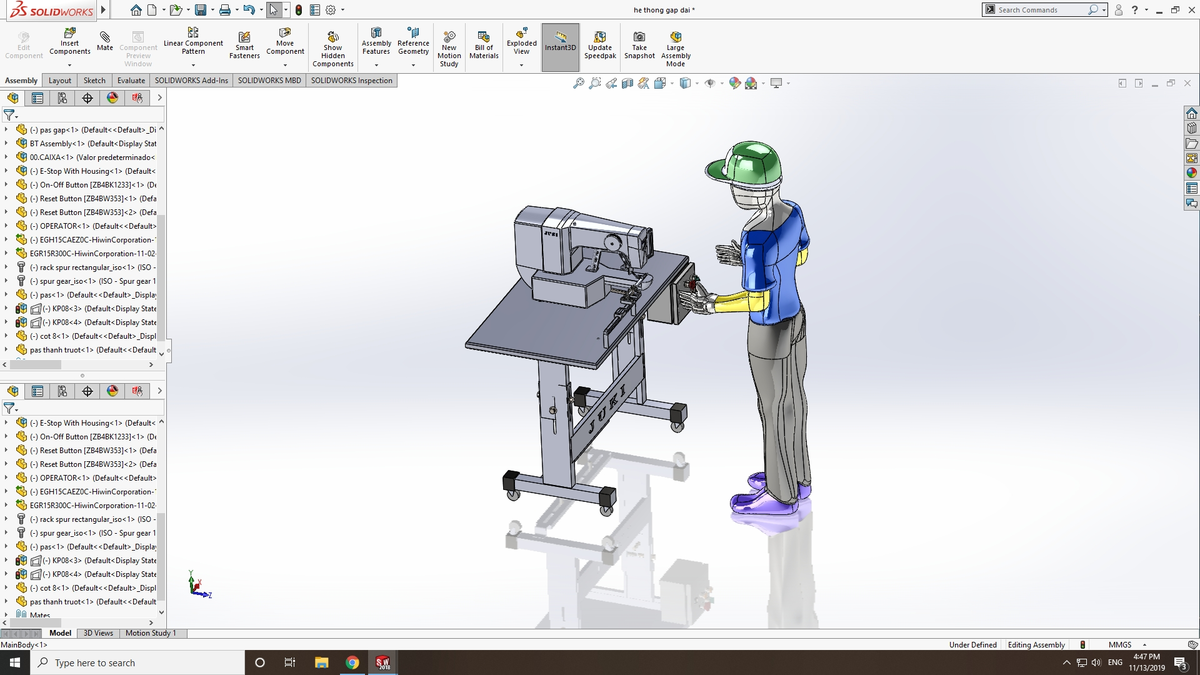Toggle the Instant3D button
The width and height of the screenshot is (1200, 675).
pyautogui.click(x=560, y=47)
